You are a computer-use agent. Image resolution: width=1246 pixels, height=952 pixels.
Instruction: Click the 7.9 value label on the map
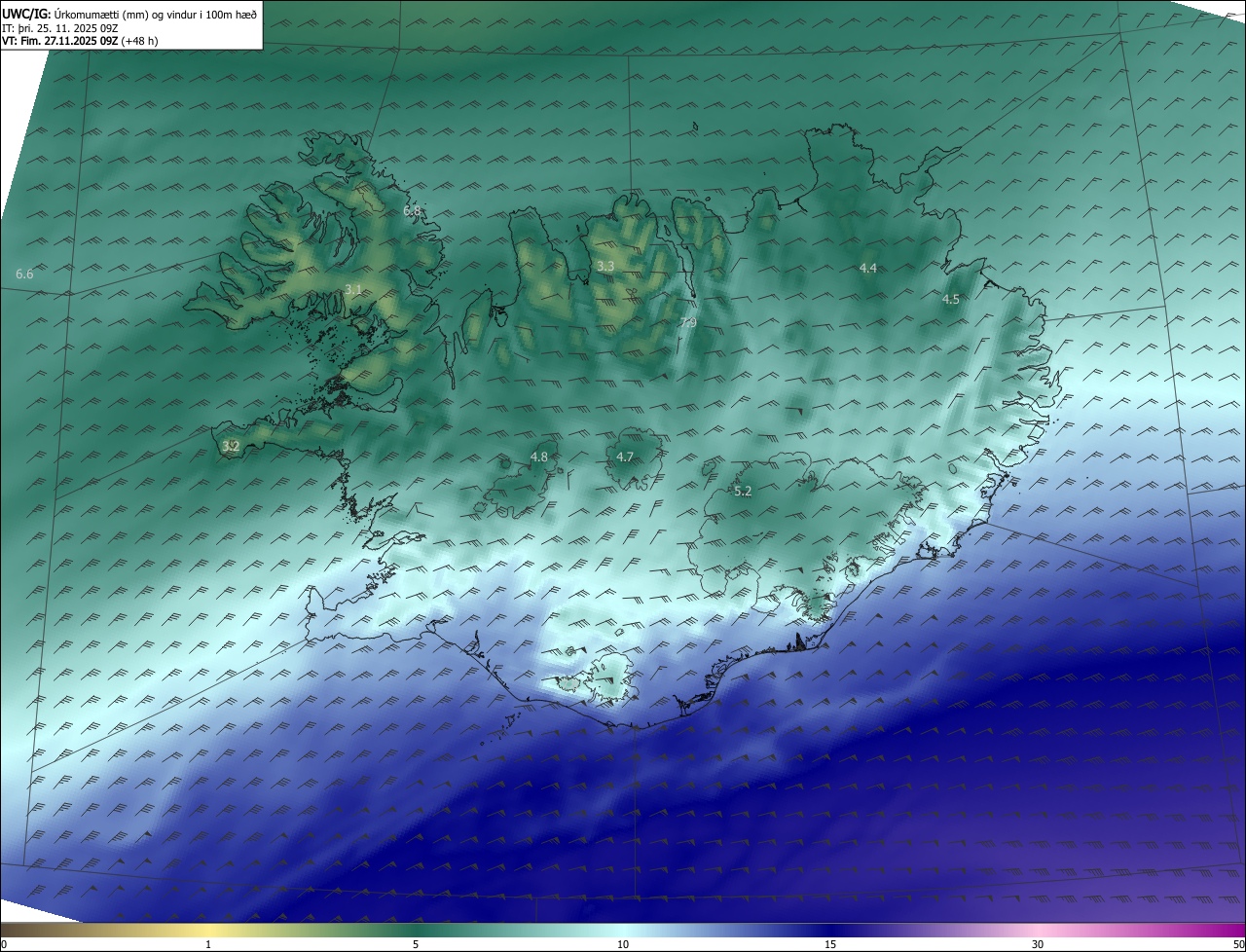point(688,323)
